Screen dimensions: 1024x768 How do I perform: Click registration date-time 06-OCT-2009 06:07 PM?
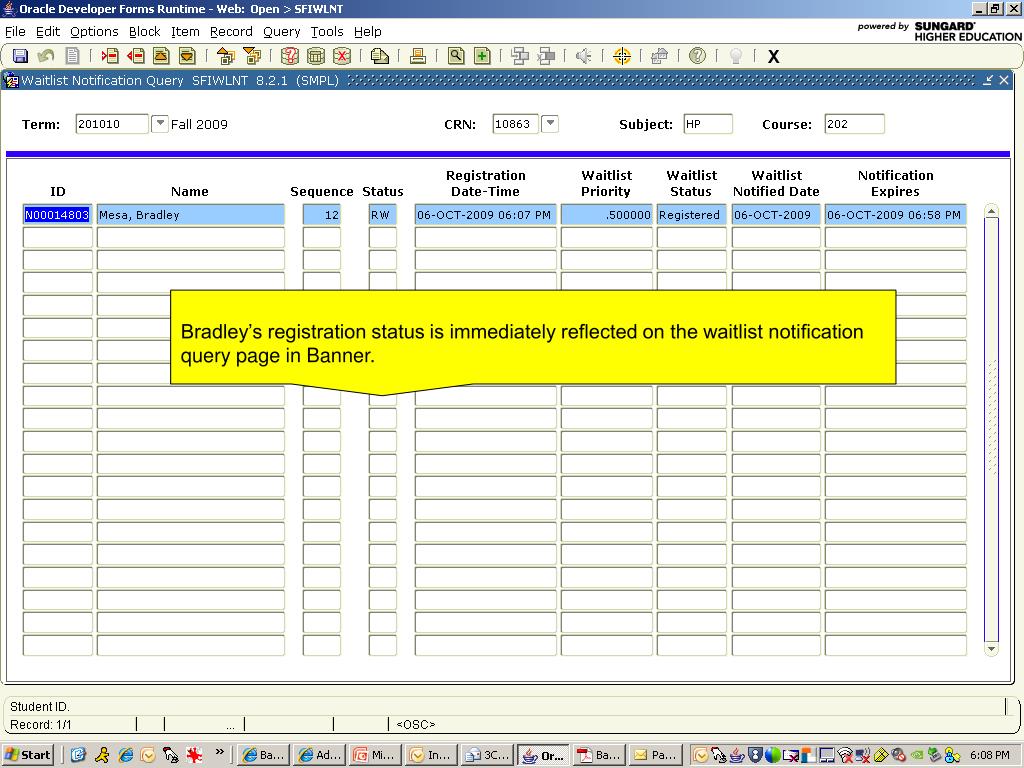coord(485,215)
